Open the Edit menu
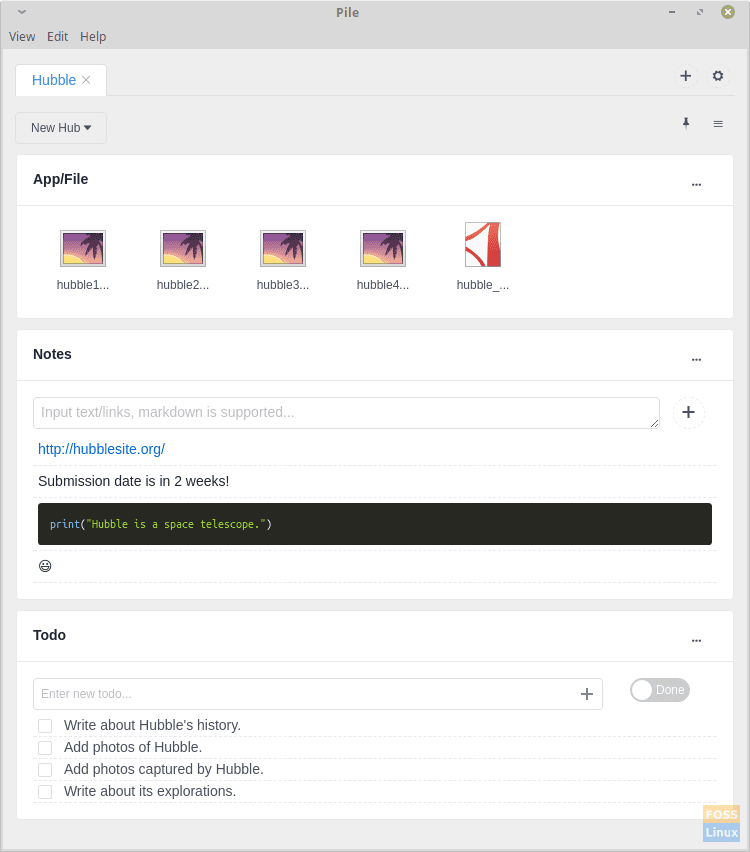The image size is (750, 852). click(x=57, y=36)
